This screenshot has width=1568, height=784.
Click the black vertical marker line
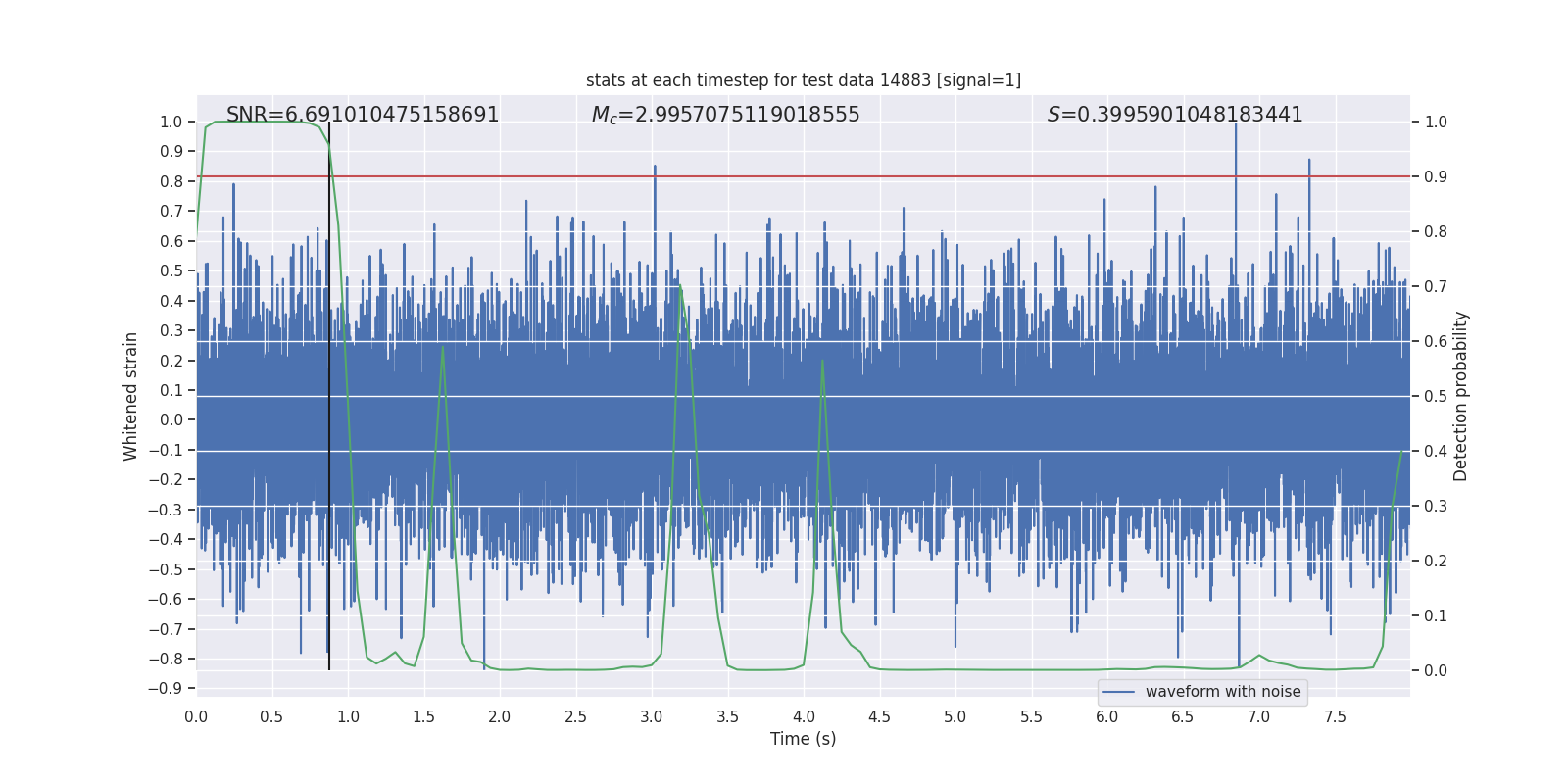(x=329, y=392)
